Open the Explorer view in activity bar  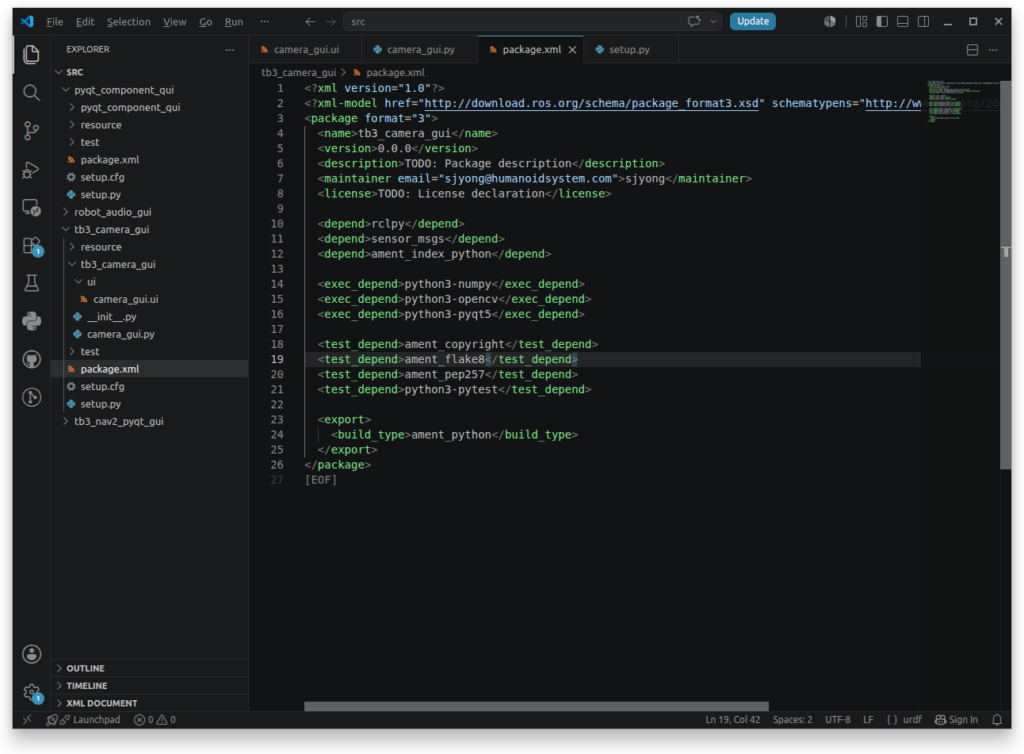[31, 54]
